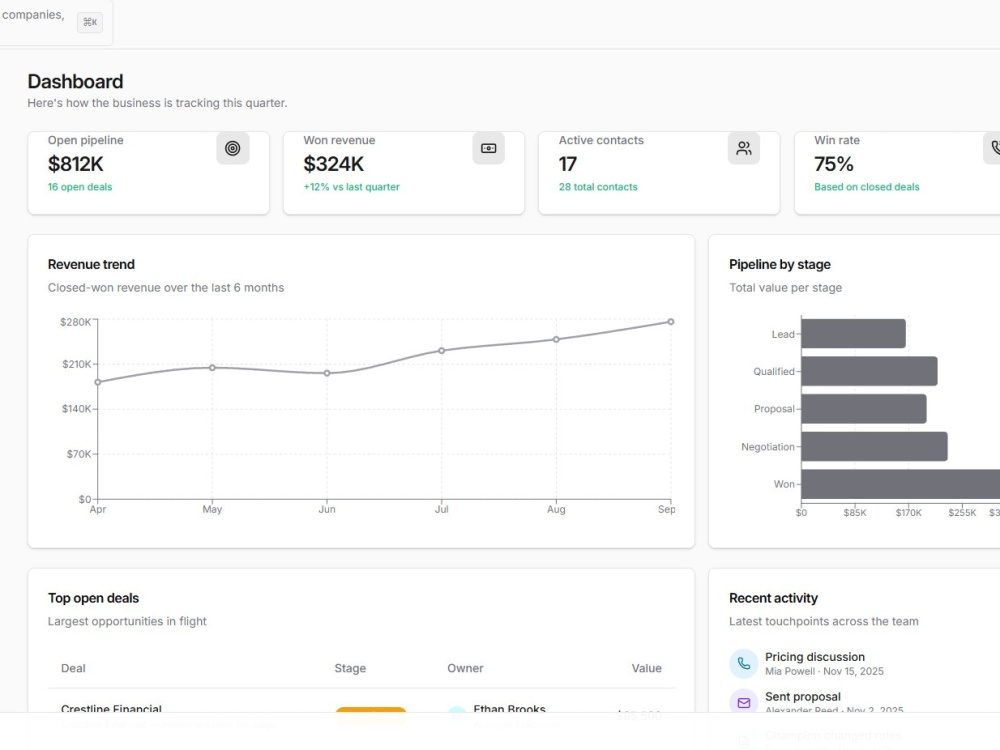Click the Won bar in pipeline chart
This screenshot has width=1000, height=750.
coord(901,484)
